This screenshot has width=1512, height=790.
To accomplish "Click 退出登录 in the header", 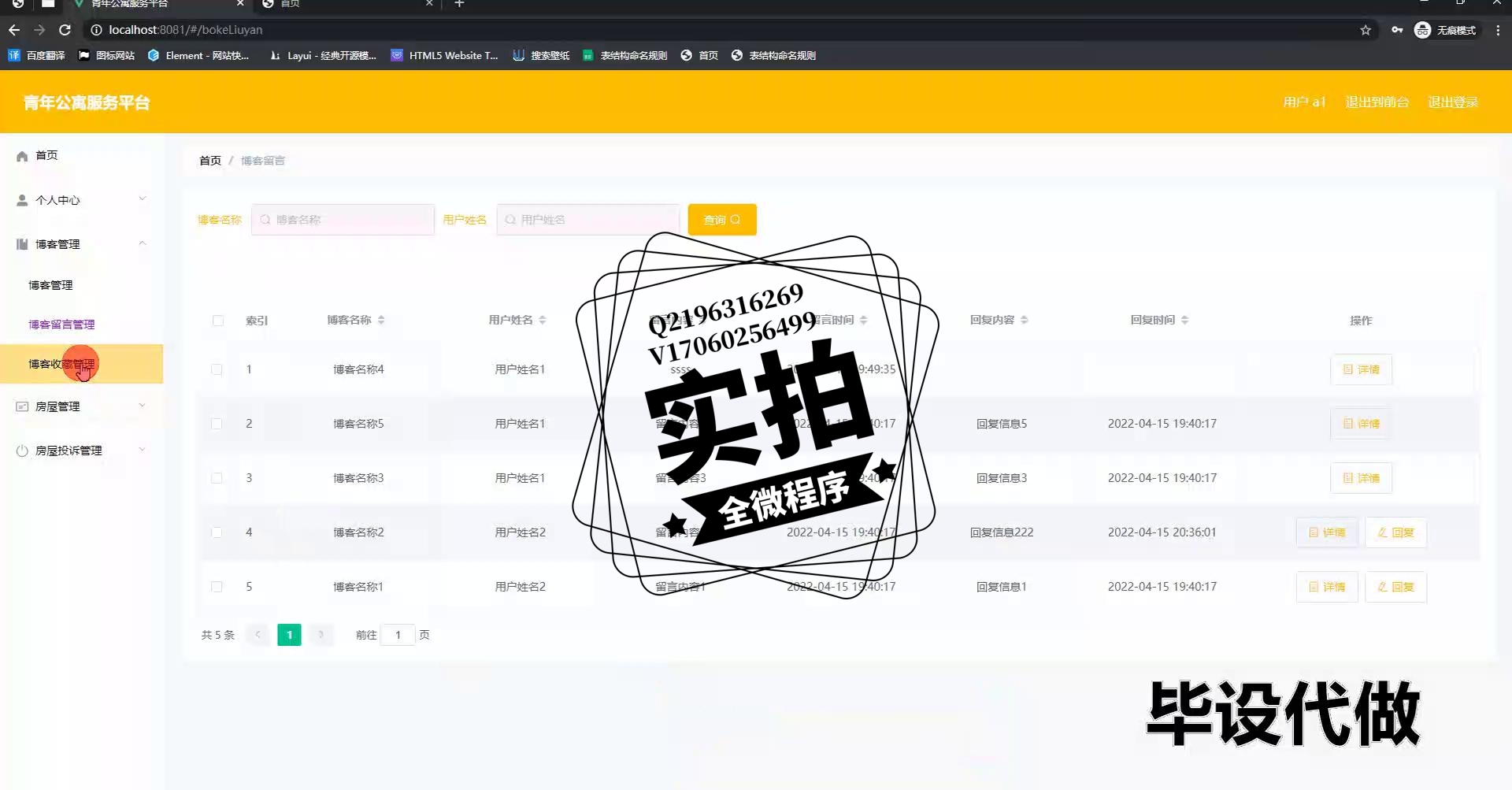I will coord(1453,102).
